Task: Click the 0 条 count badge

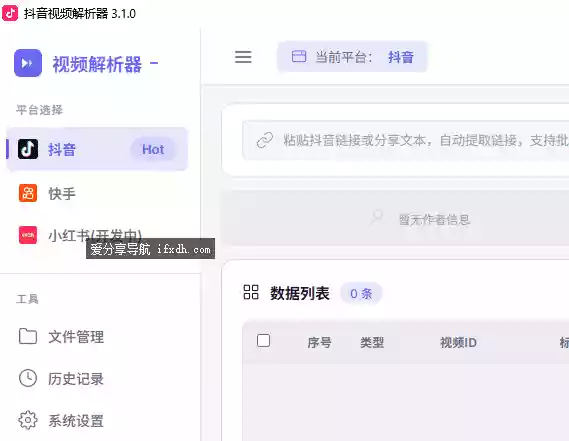Action: (361, 293)
